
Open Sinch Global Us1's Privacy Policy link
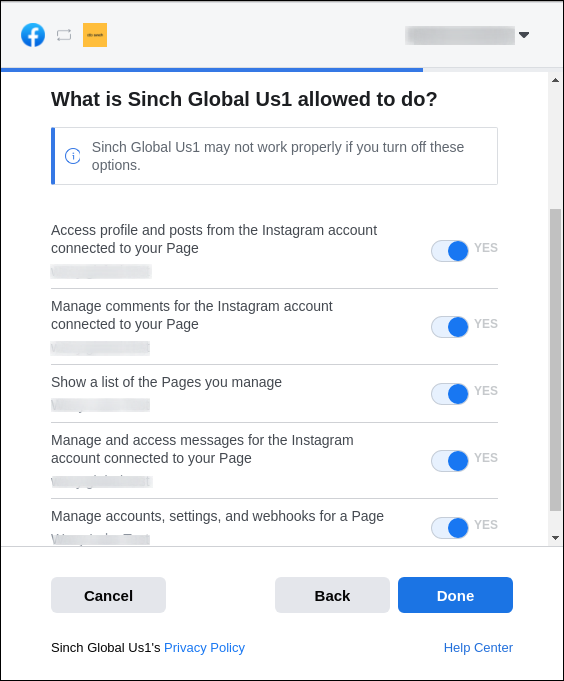point(204,648)
